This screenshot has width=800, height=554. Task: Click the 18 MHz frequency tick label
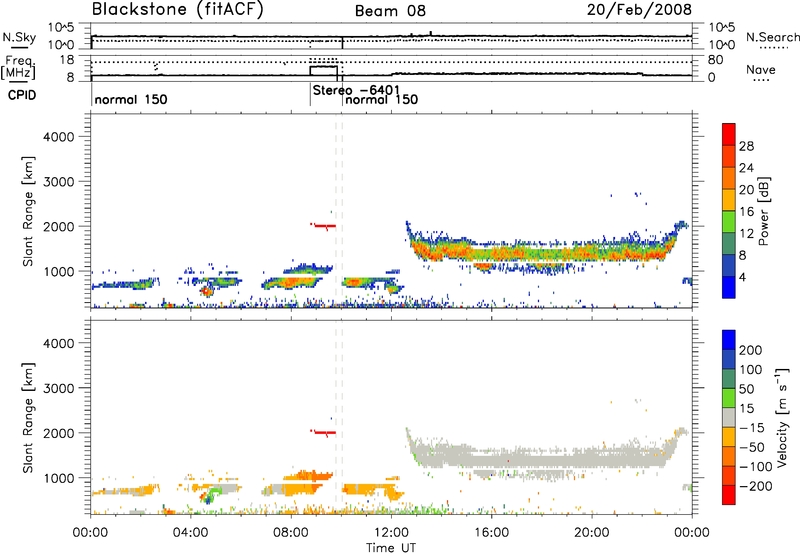66,60
